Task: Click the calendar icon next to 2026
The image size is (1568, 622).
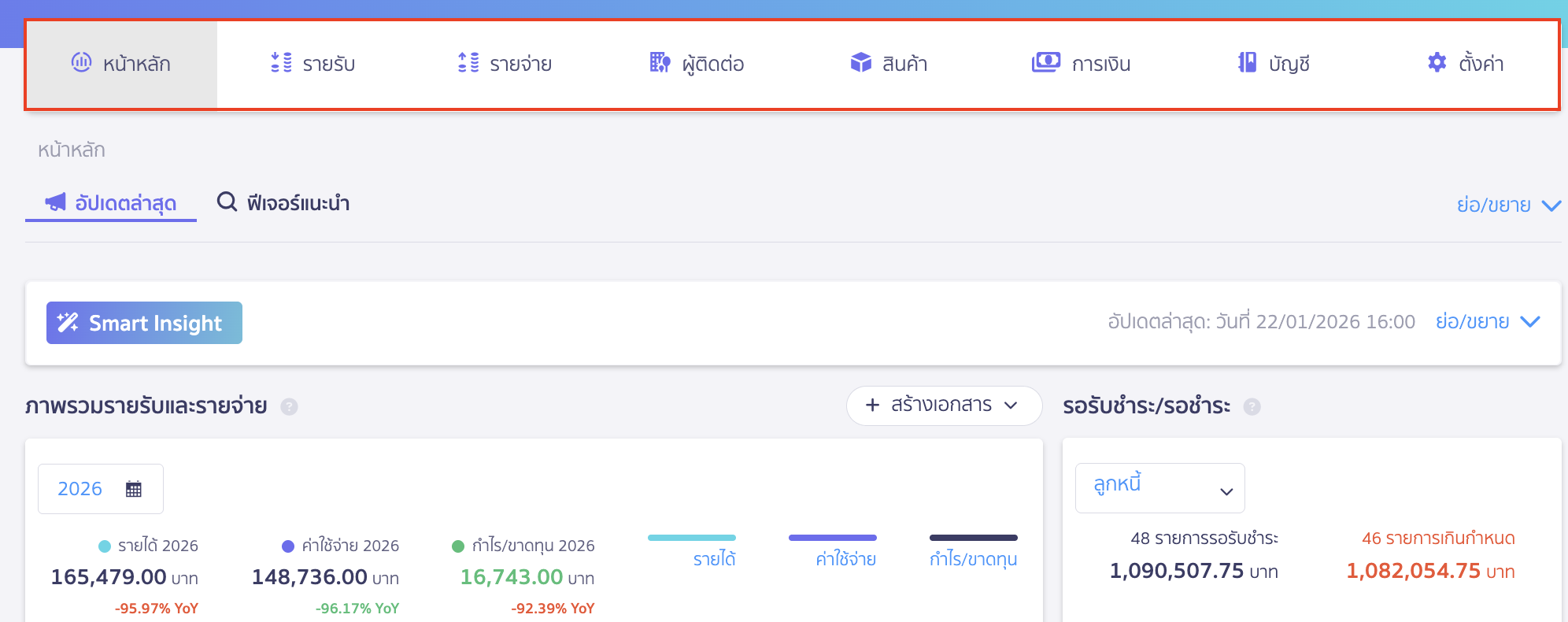Action: click(x=134, y=489)
